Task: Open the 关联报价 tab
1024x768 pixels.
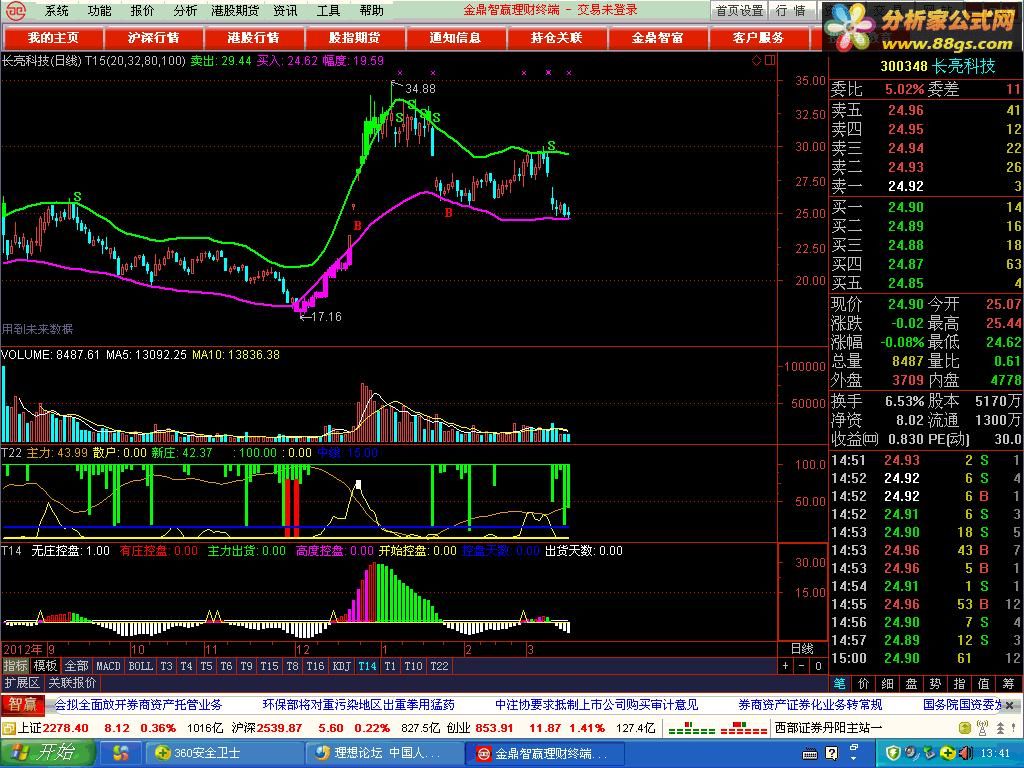Action: click(x=72, y=683)
